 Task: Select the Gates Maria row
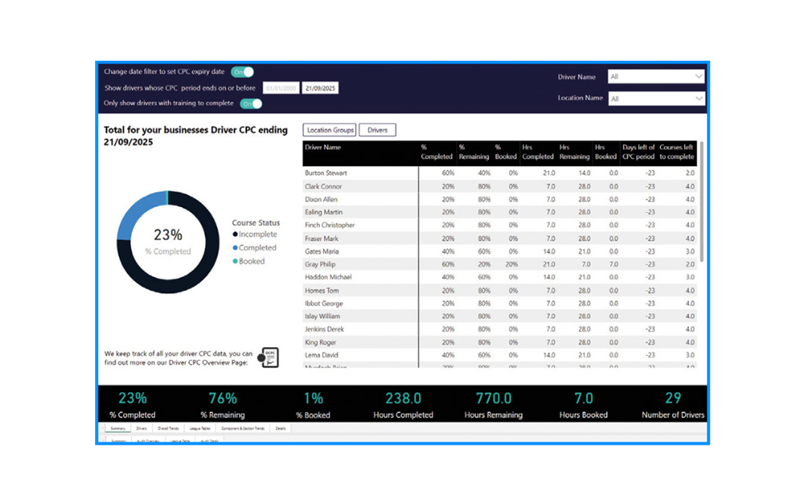pos(500,251)
